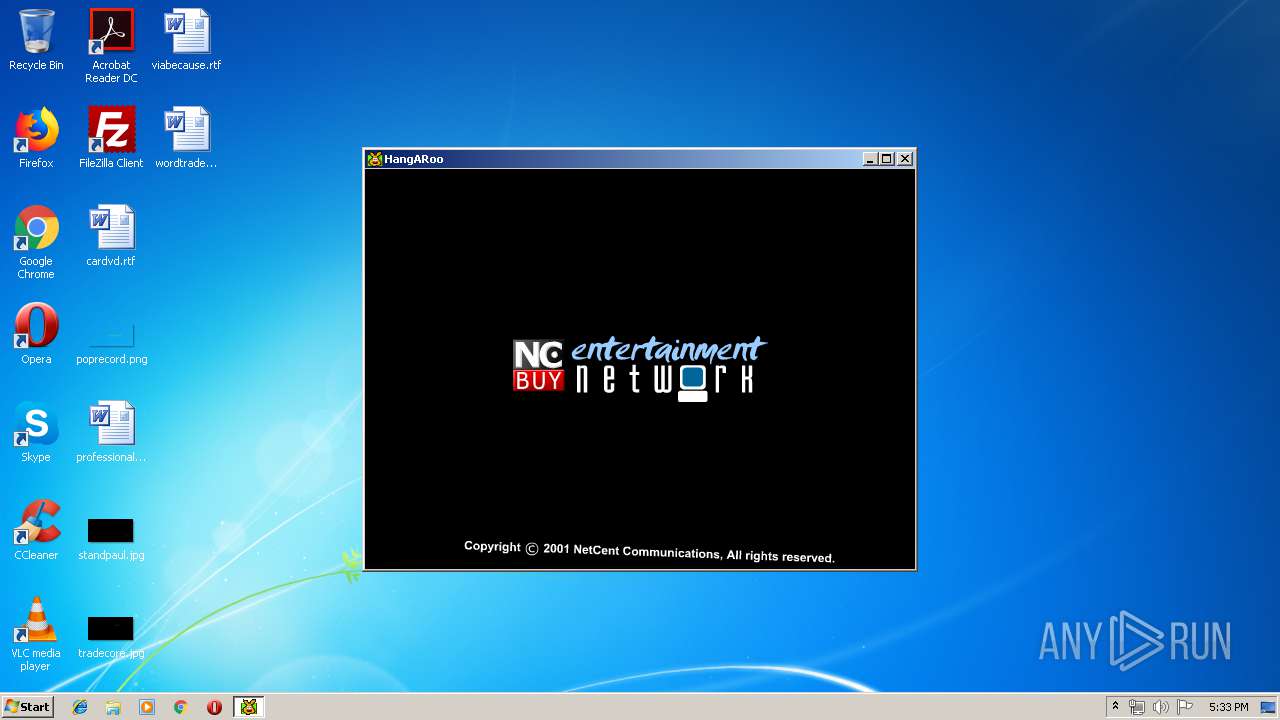Launch VLC media player shortcut
The width and height of the screenshot is (1280, 720).
pos(36,634)
